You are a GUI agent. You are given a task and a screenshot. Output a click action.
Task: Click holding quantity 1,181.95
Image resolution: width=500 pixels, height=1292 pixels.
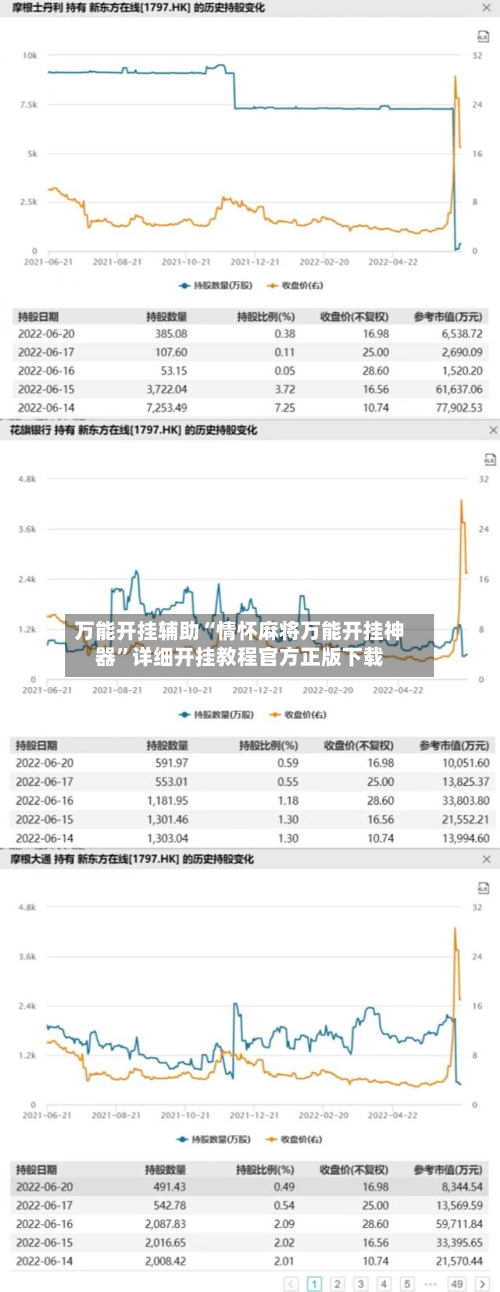pos(167,800)
